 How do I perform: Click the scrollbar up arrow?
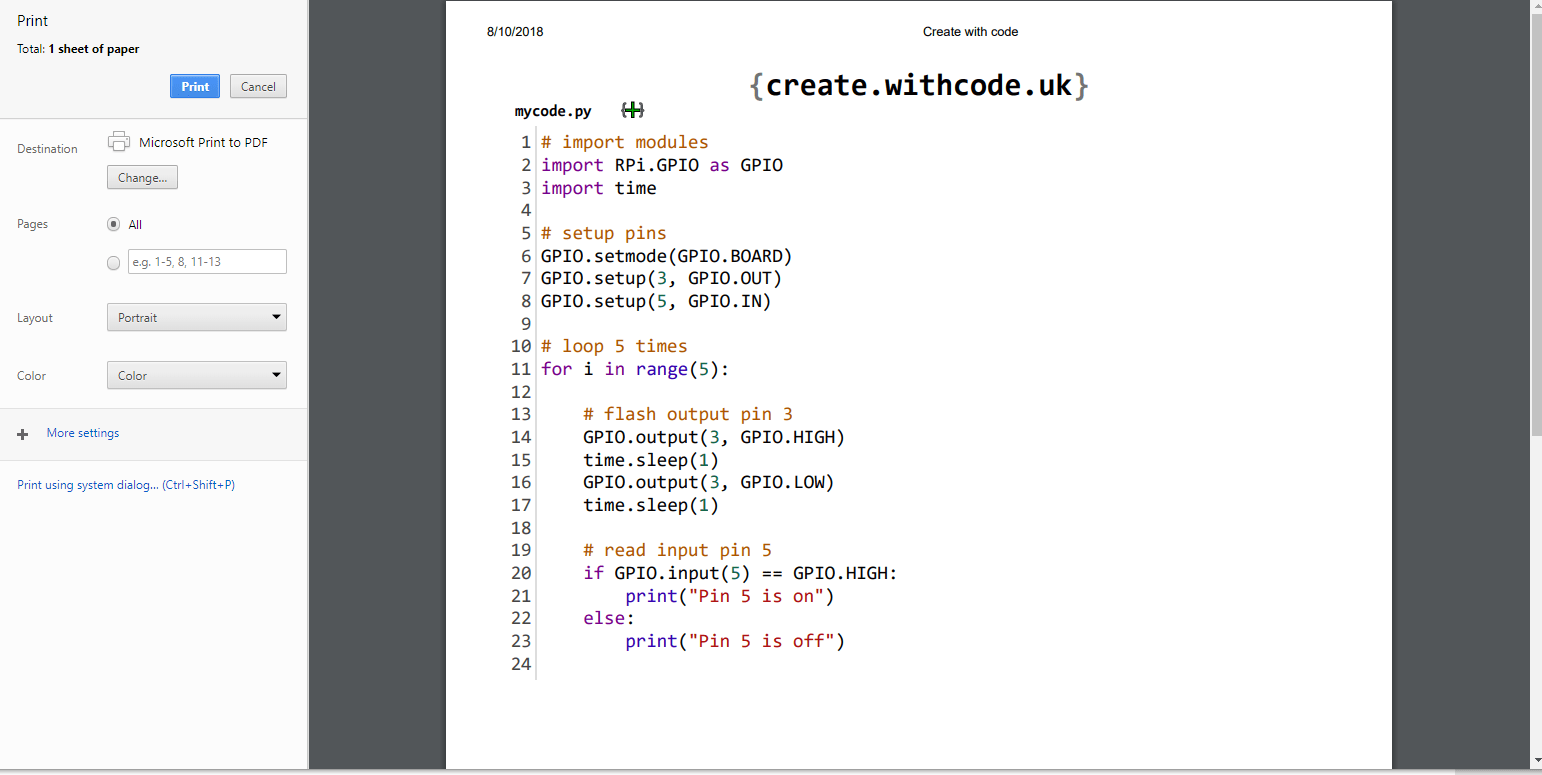point(1534,8)
